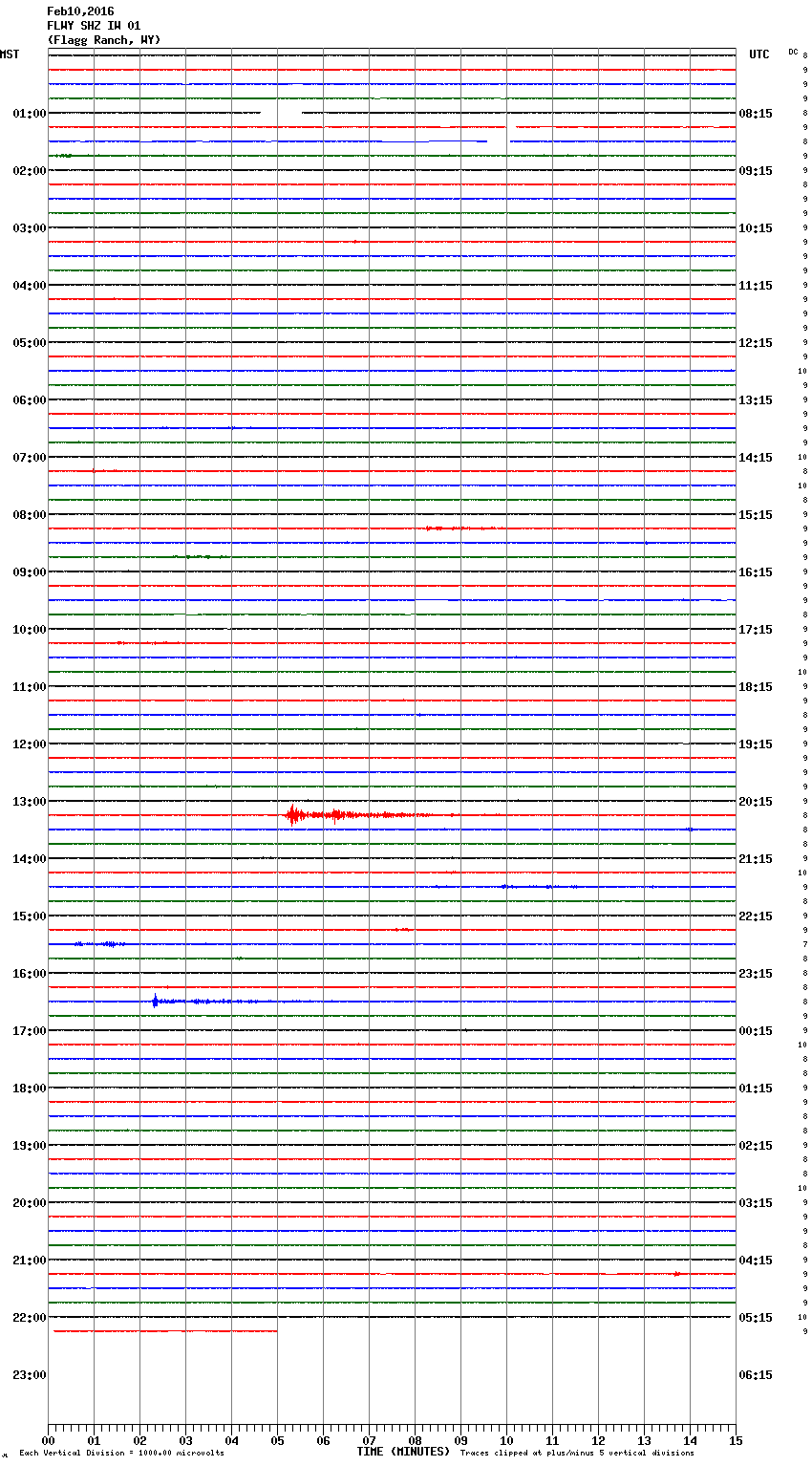Click the 14:15 UTC time label
Viewport: 812px width, 1466px height.
tap(756, 458)
